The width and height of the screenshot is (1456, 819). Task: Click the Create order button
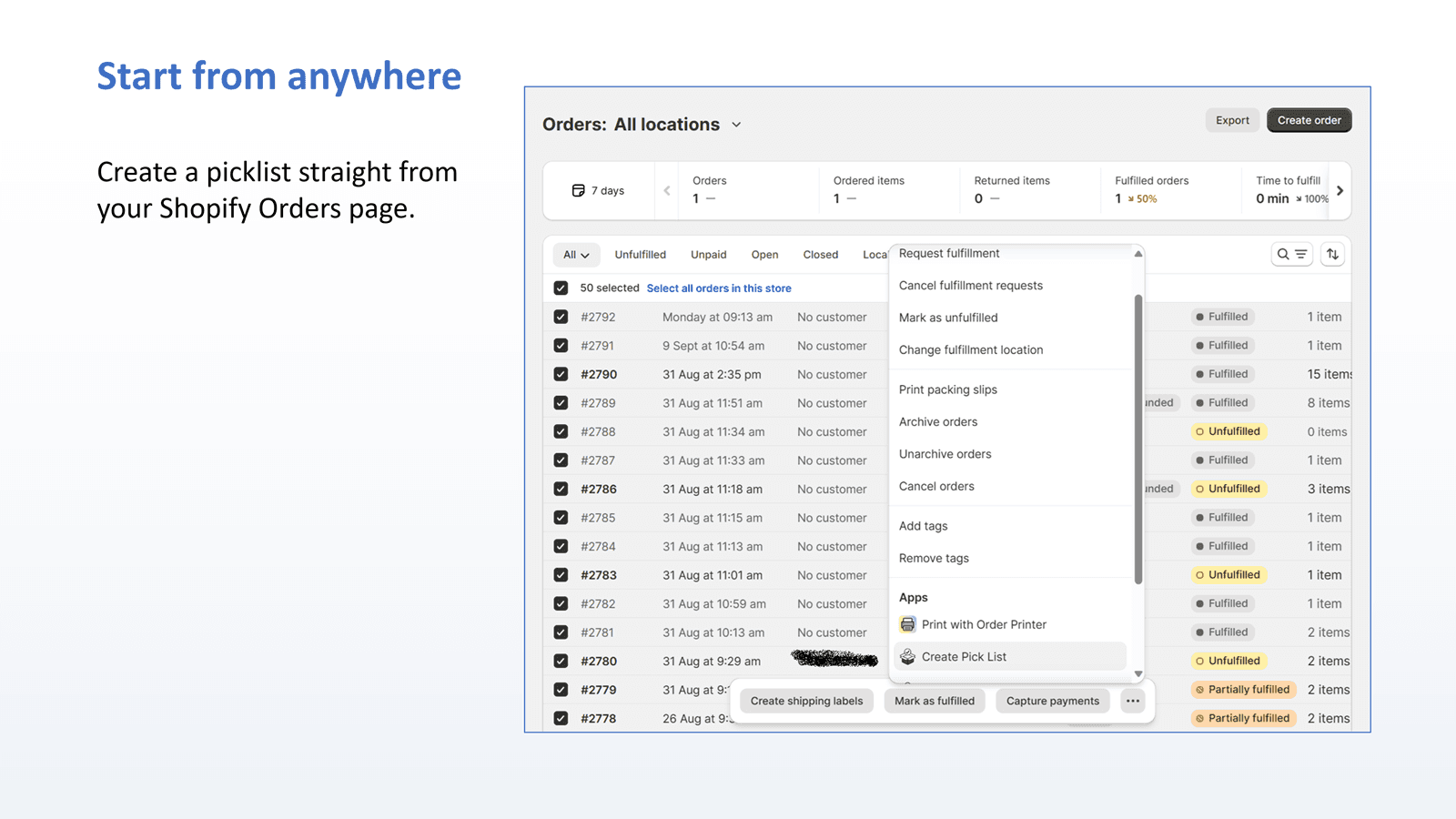tap(1309, 120)
